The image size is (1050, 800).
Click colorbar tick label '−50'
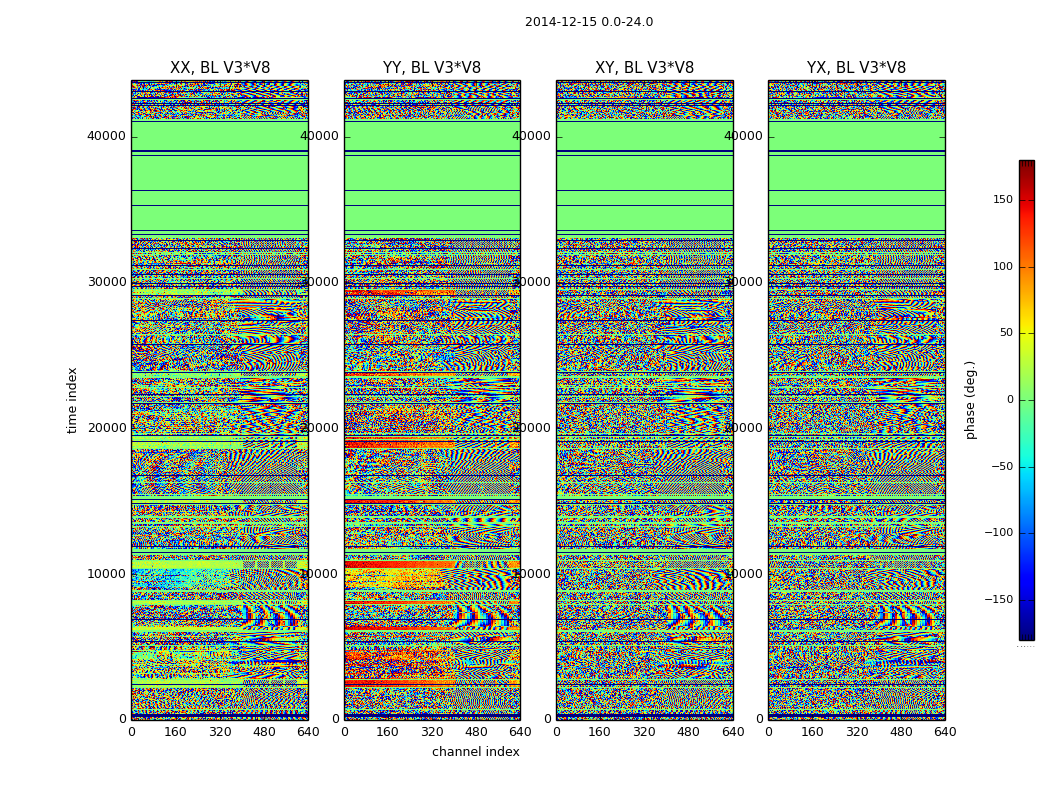pyautogui.click(x=1002, y=467)
